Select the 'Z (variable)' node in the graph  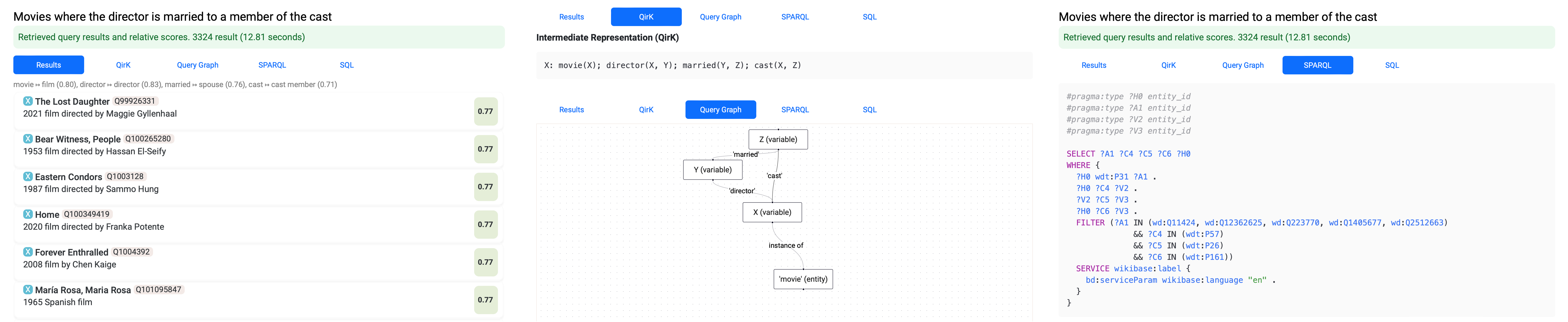pyautogui.click(x=778, y=139)
